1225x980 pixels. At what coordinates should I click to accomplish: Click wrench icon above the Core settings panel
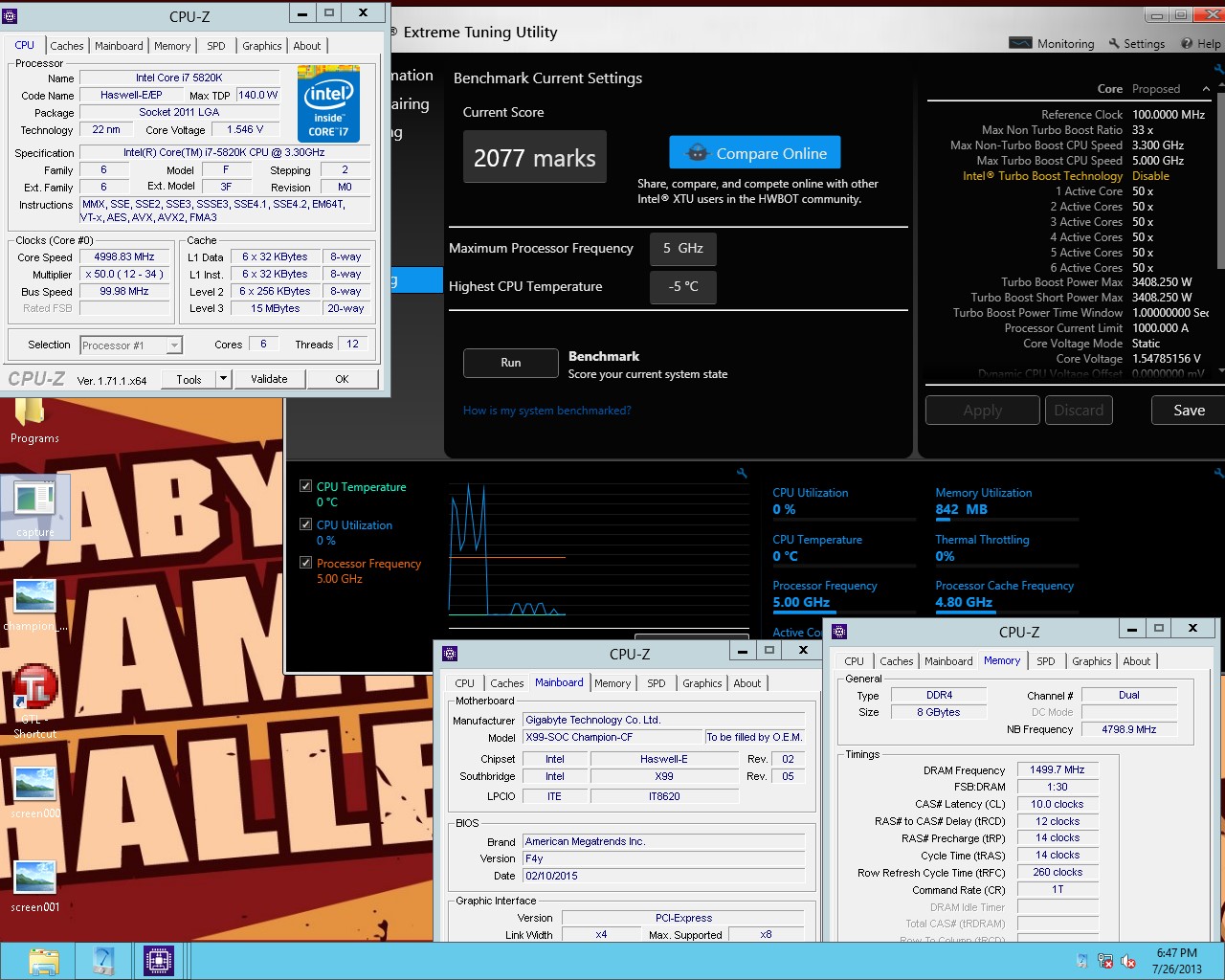click(x=1218, y=69)
